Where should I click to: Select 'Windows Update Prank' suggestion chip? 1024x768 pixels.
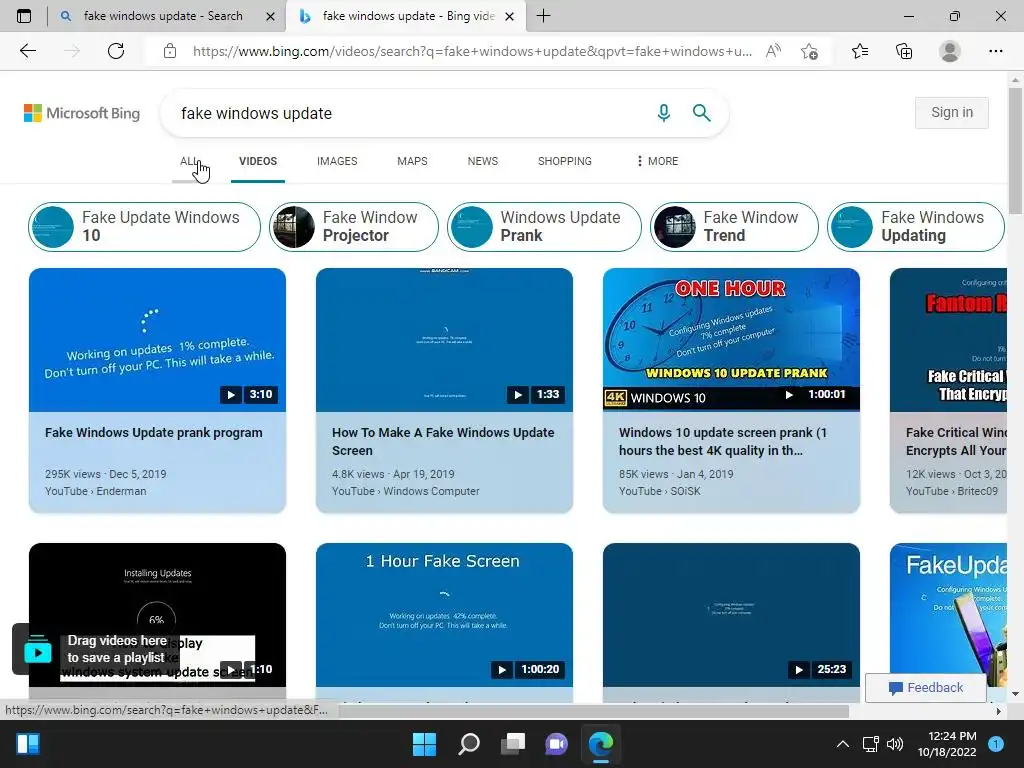544,227
